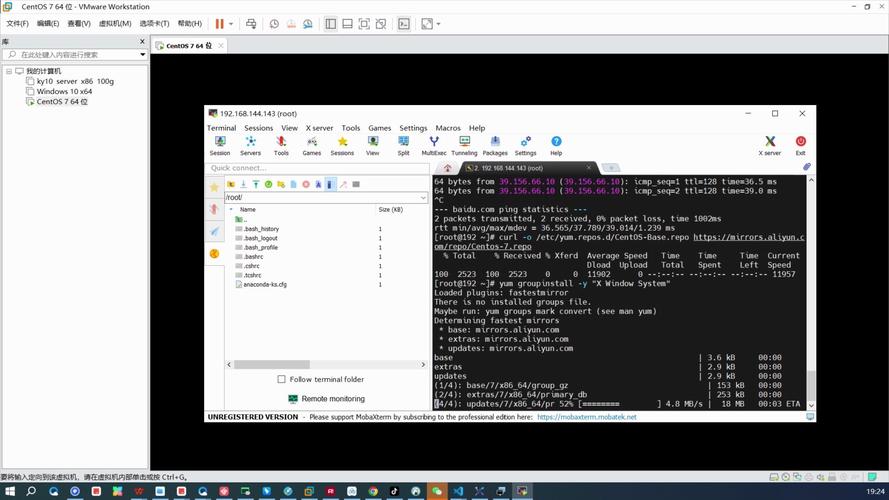This screenshot has height=500, width=889.
Task: Click the Remote monitoring button
Action: pyautogui.click(x=327, y=399)
